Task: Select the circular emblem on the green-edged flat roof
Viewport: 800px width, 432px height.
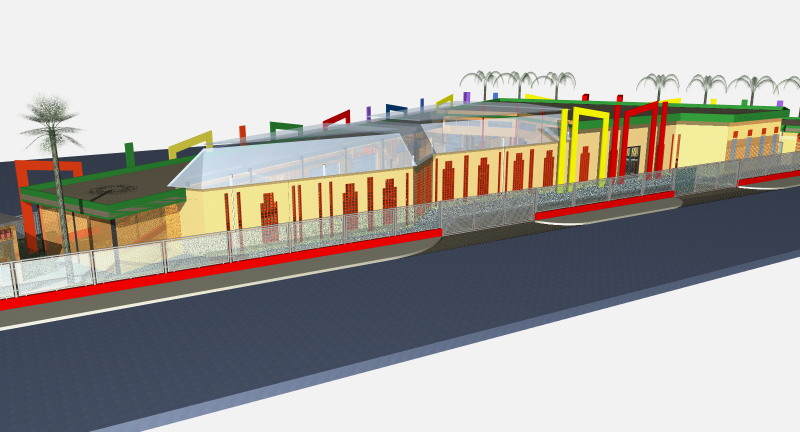Action: click(111, 188)
